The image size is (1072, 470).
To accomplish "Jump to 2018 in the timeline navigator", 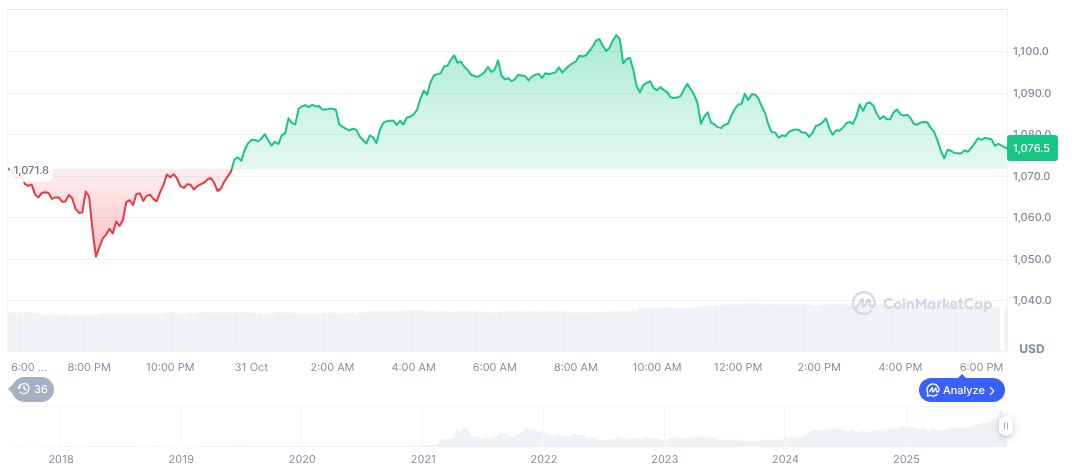I will [x=61, y=459].
